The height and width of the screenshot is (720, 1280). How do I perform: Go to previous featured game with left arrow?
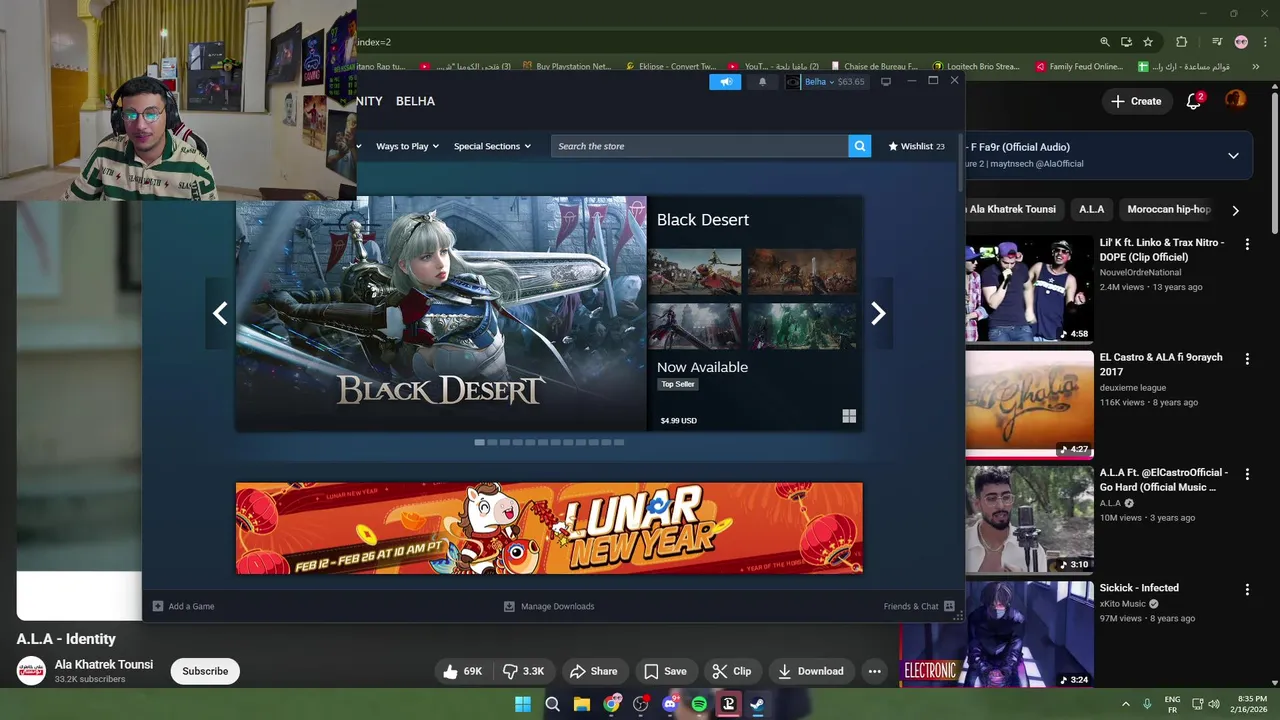tap(220, 314)
